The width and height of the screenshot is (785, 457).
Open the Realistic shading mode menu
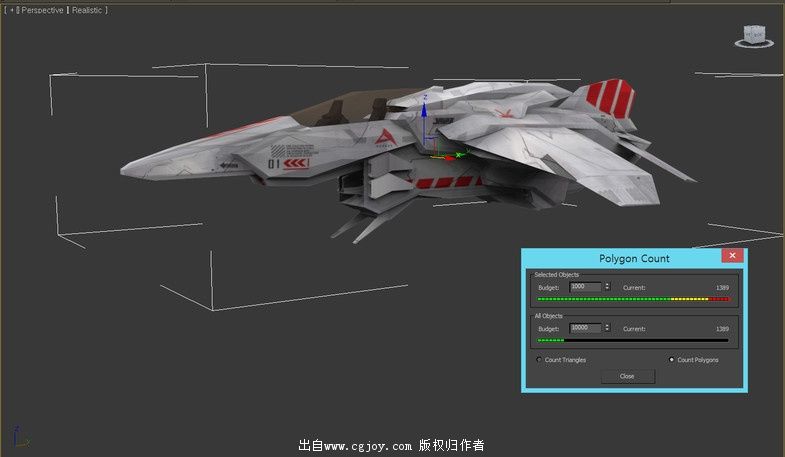click(87, 10)
